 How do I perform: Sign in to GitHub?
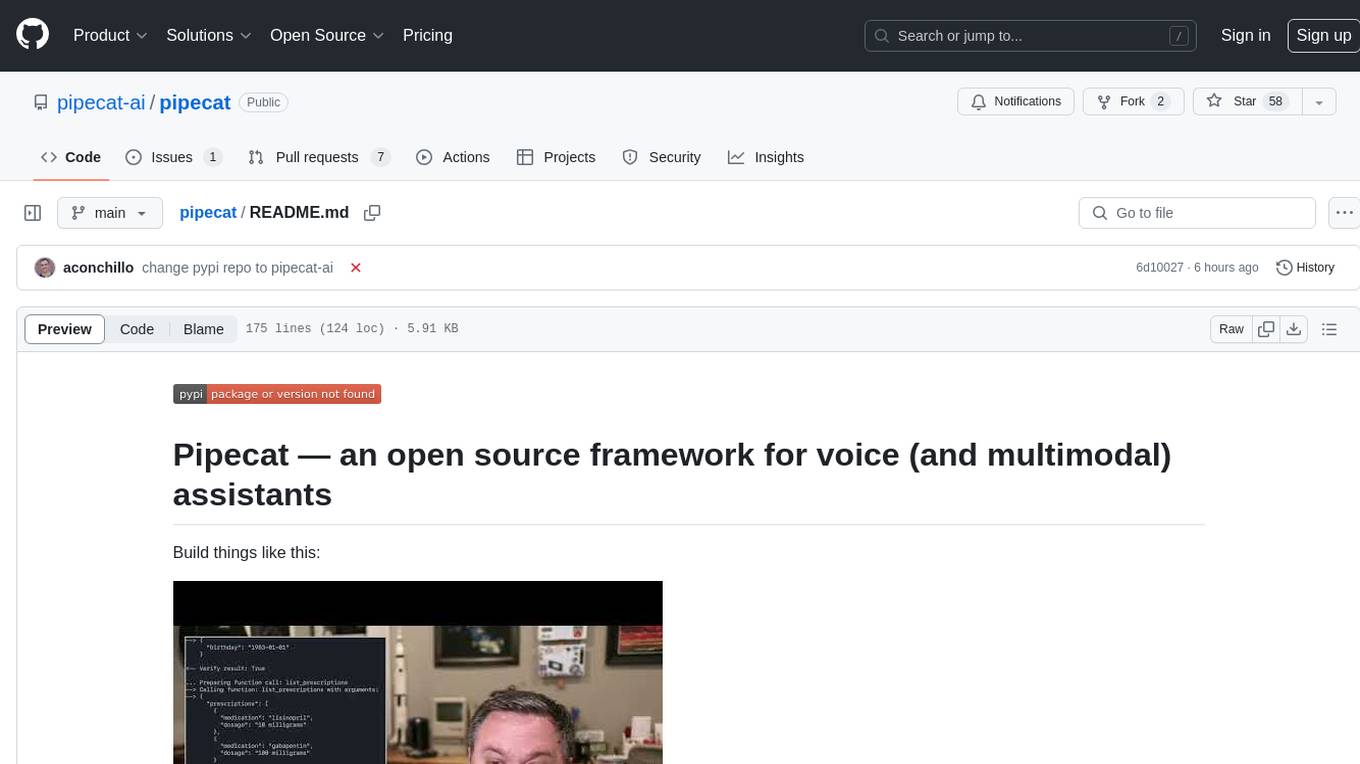tap(1245, 35)
